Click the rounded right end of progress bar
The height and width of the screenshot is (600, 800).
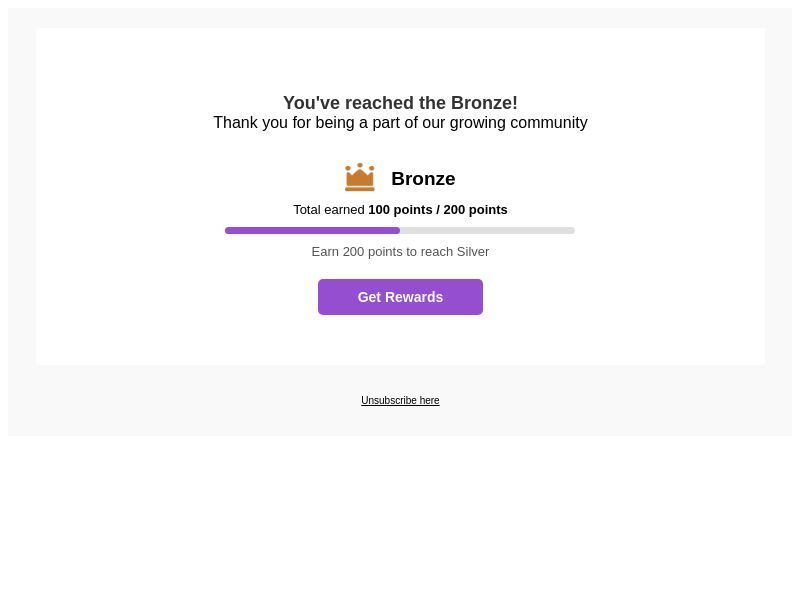(x=572, y=231)
